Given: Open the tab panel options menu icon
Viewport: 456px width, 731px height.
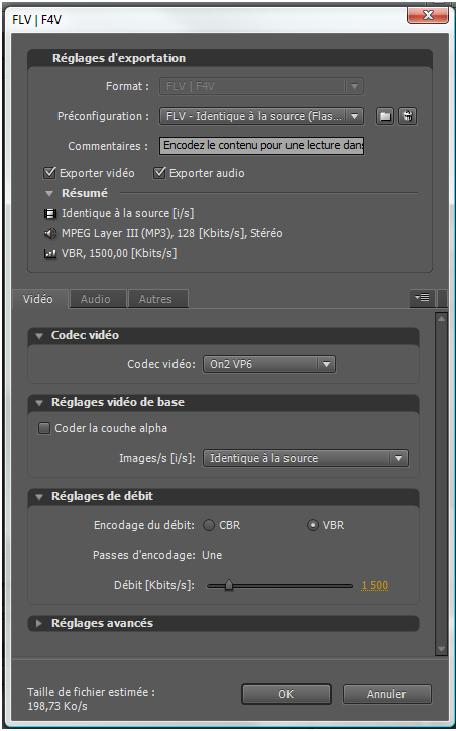Looking at the screenshot, I should 422,297.
